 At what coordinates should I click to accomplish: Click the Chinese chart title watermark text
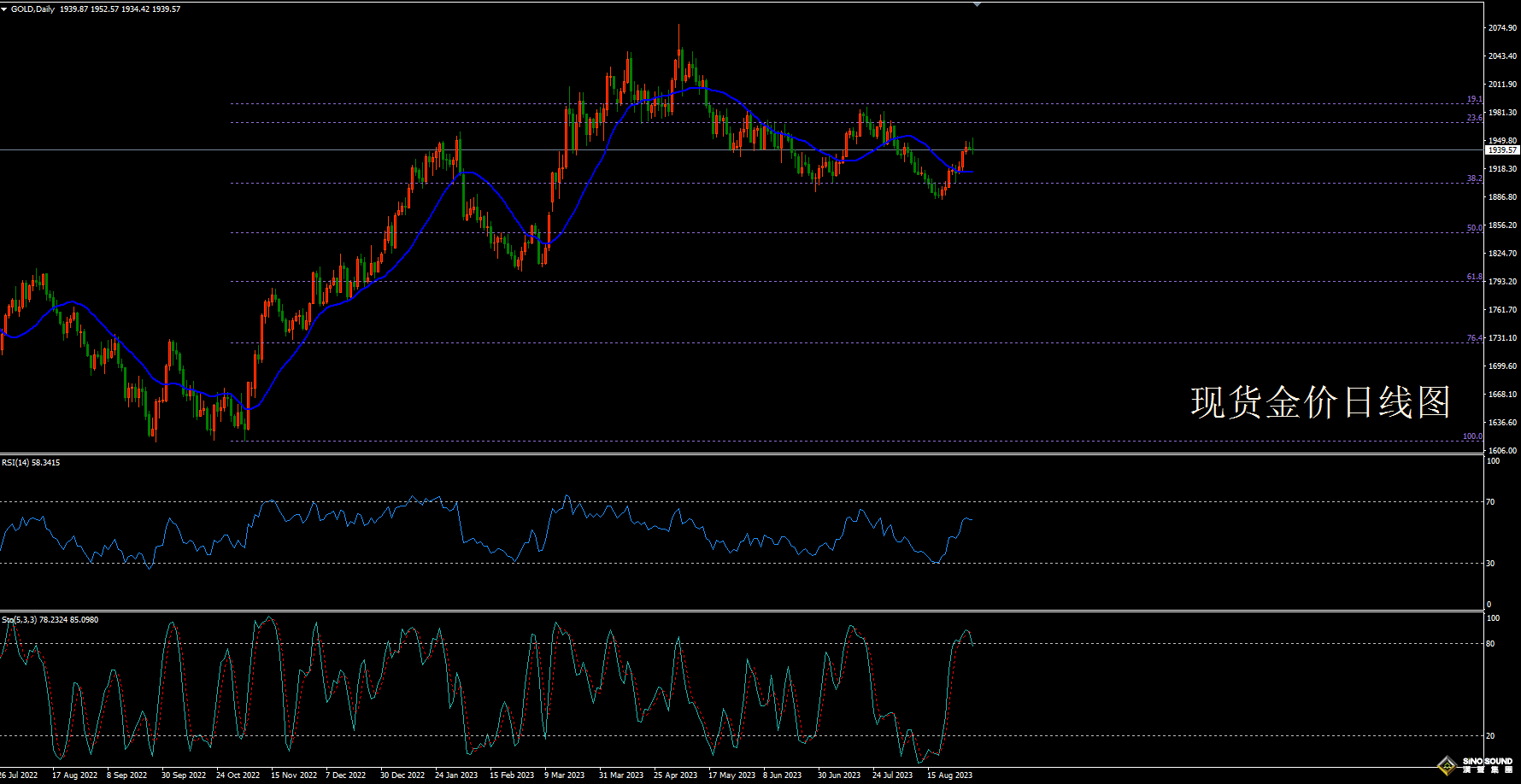[x=1320, y=402]
